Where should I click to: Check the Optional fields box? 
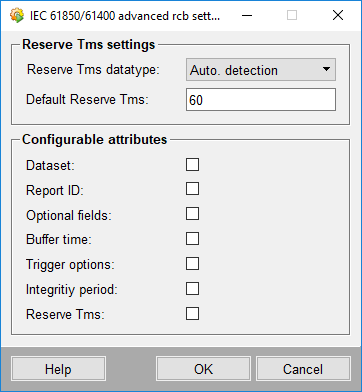tap(192, 214)
